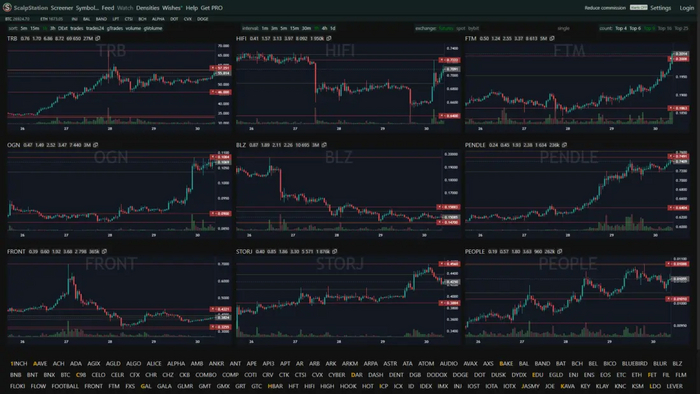Open the Symbol... menu item
700x394 pixels.
click(x=87, y=8)
